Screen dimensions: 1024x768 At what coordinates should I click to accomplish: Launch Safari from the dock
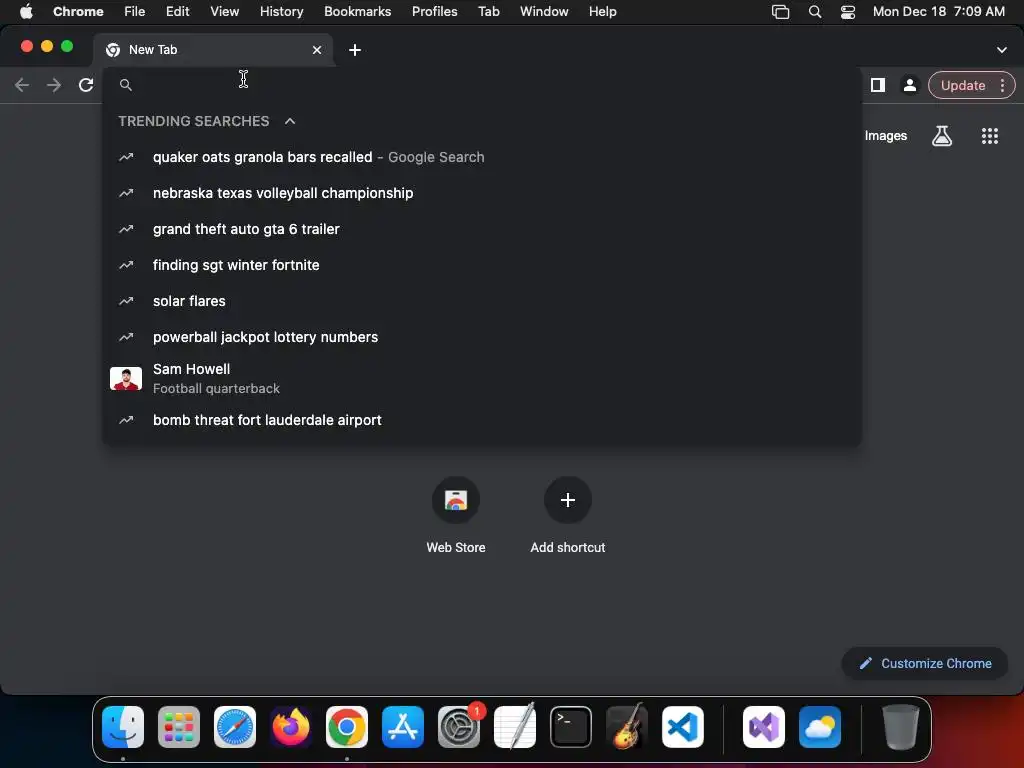pyautogui.click(x=235, y=727)
